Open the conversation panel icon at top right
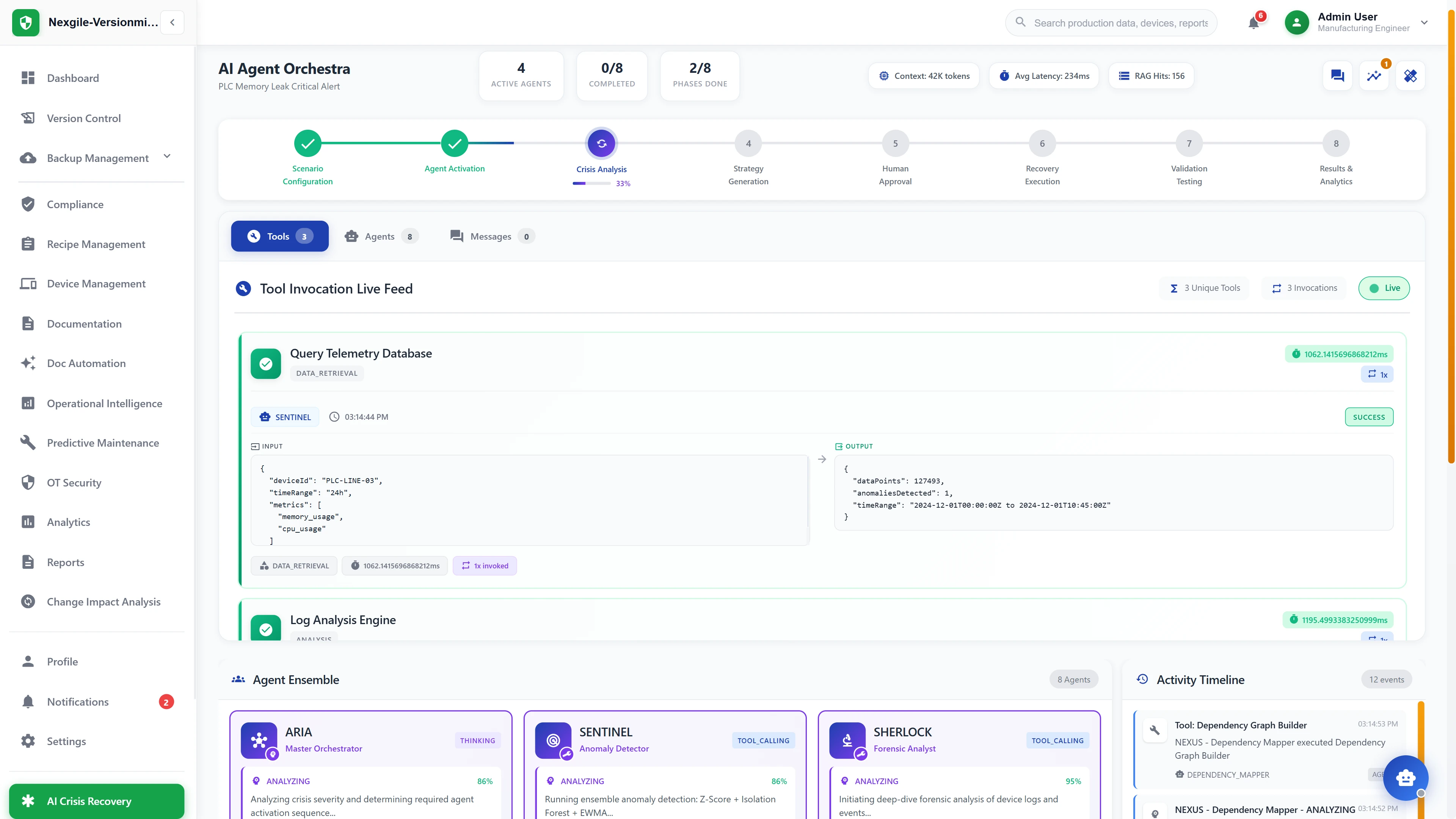The image size is (1456, 819). click(1337, 75)
